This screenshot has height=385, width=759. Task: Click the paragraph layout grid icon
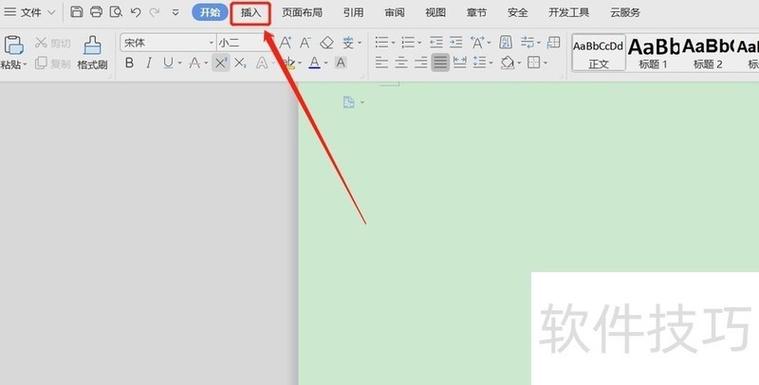[553, 43]
